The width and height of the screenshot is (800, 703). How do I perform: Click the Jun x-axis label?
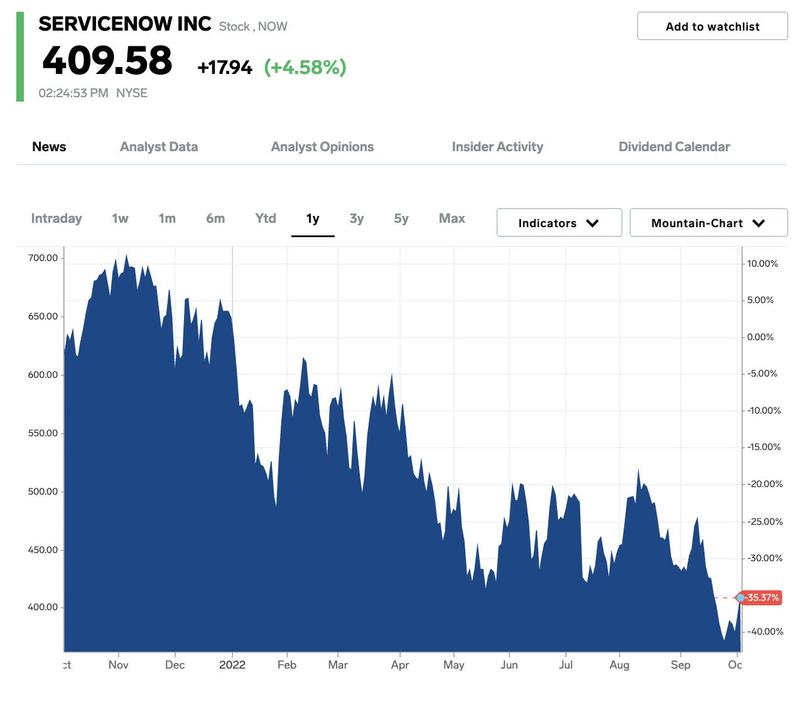click(509, 665)
